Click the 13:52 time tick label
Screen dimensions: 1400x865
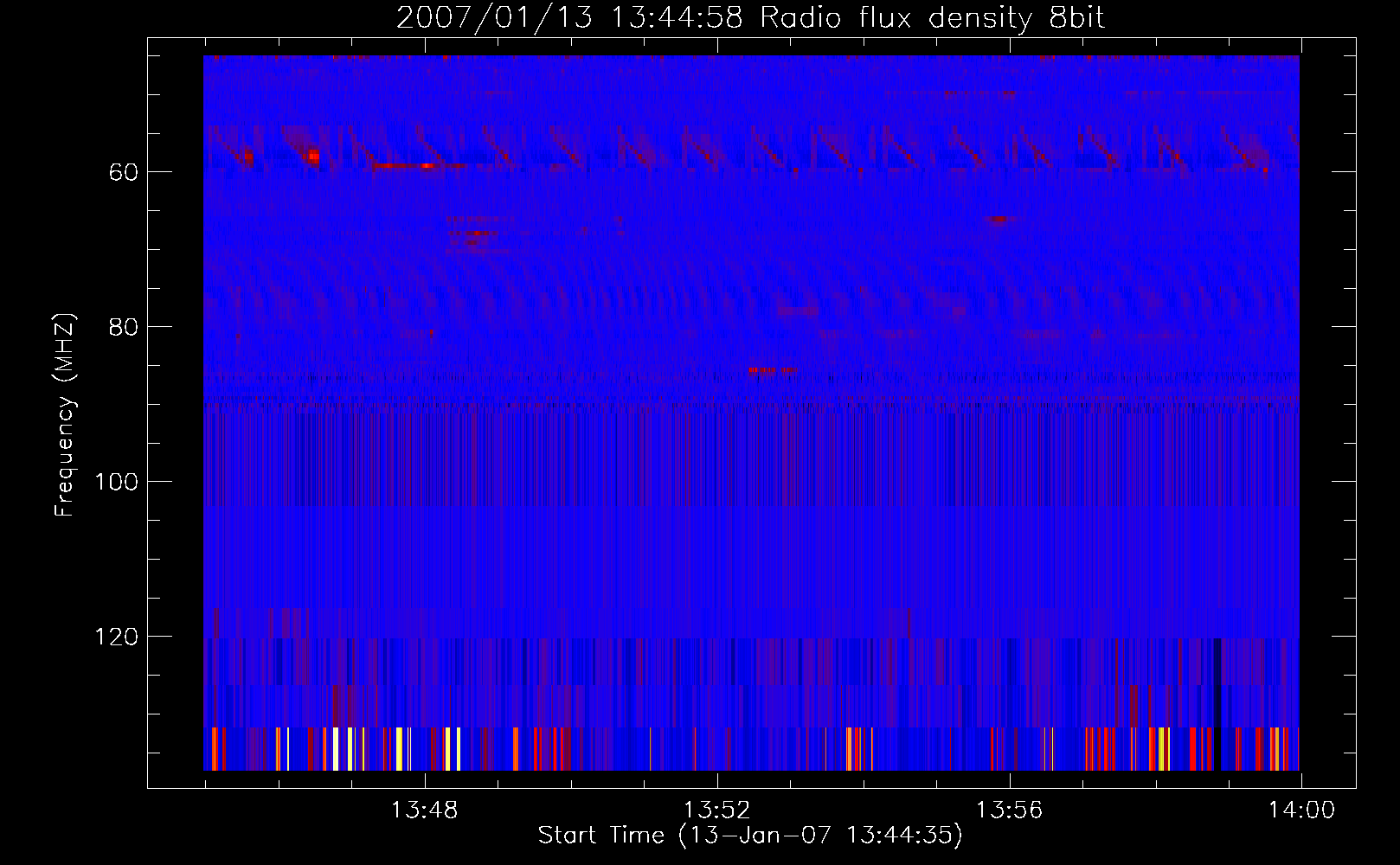coord(716,811)
